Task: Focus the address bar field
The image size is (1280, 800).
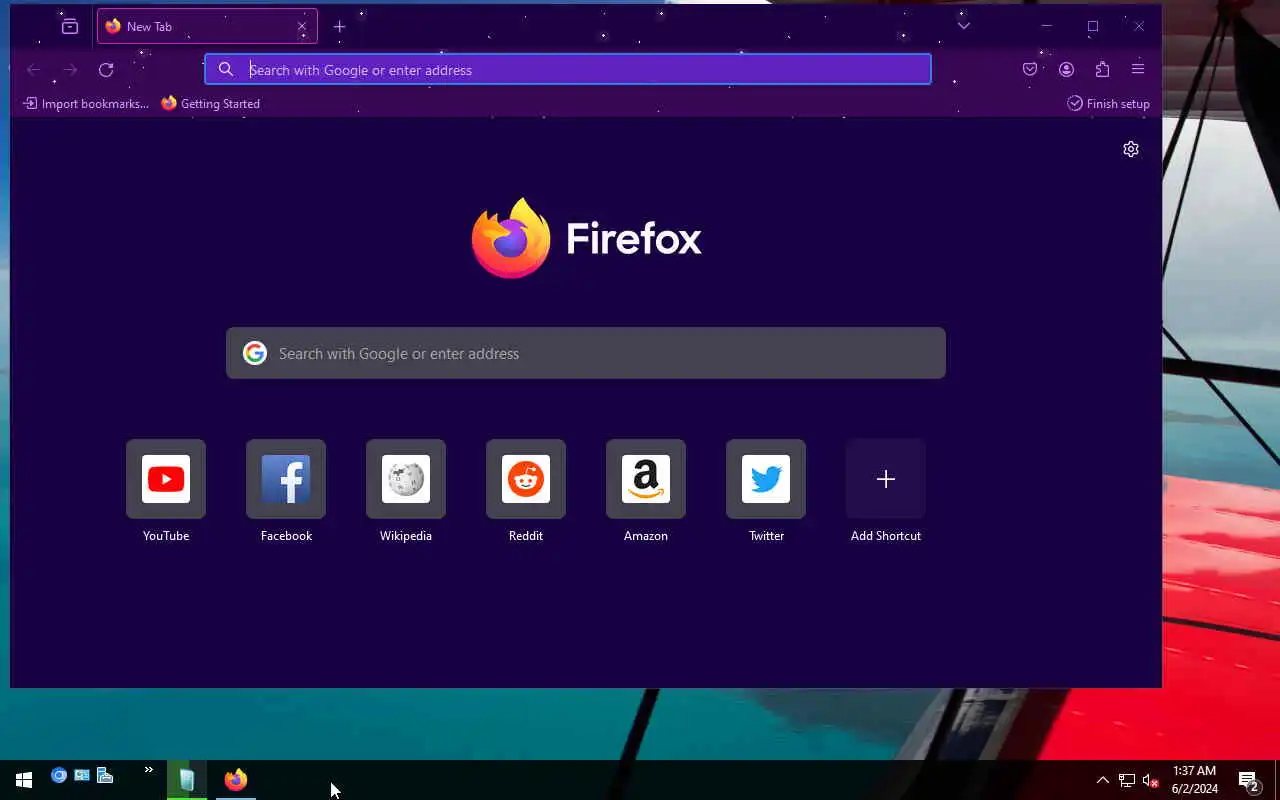Action: tap(568, 70)
